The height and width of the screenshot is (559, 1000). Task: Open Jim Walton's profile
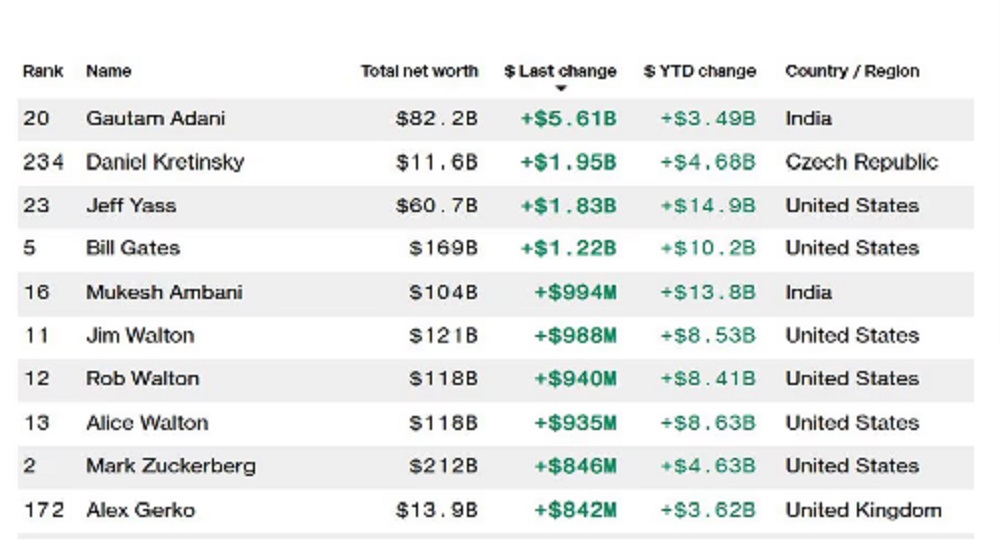pyautogui.click(x=140, y=335)
